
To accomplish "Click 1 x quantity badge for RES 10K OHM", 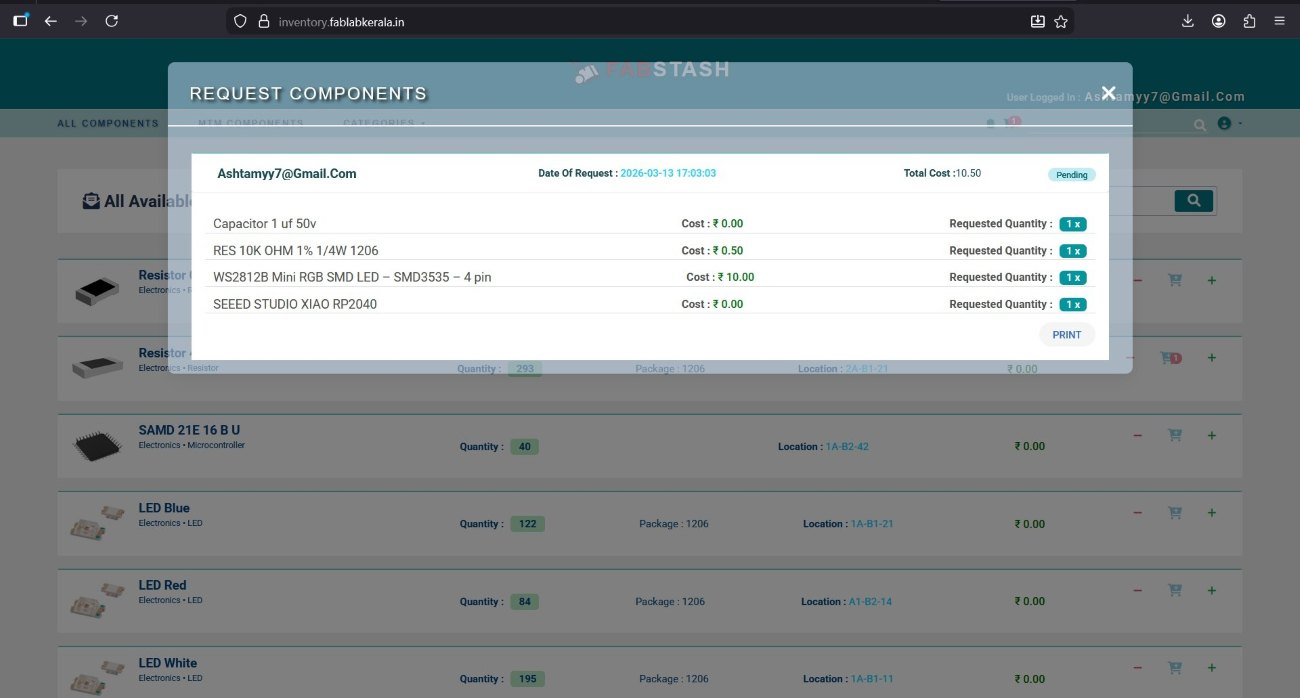I will click(1073, 251).
